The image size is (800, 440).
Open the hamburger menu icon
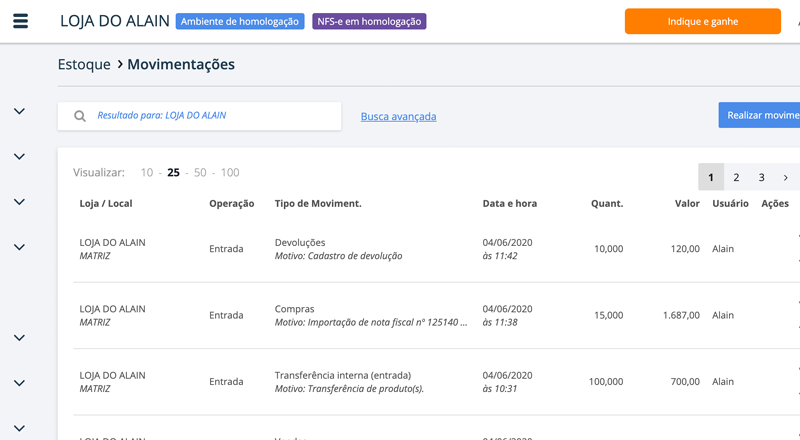pos(20,21)
